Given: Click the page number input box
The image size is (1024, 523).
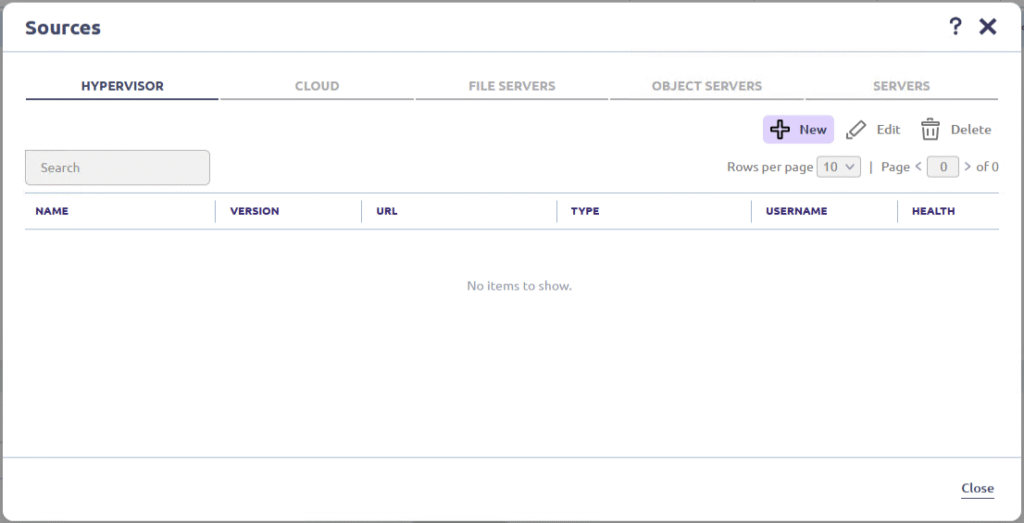Looking at the screenshot, I should click(943, 167).
